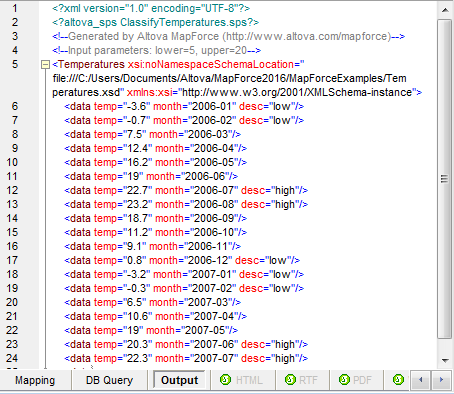Image resolution: width=454 pixels, height=394 pixels.
Task: Click the vertical scrollbar thumb
Action: 444,179
